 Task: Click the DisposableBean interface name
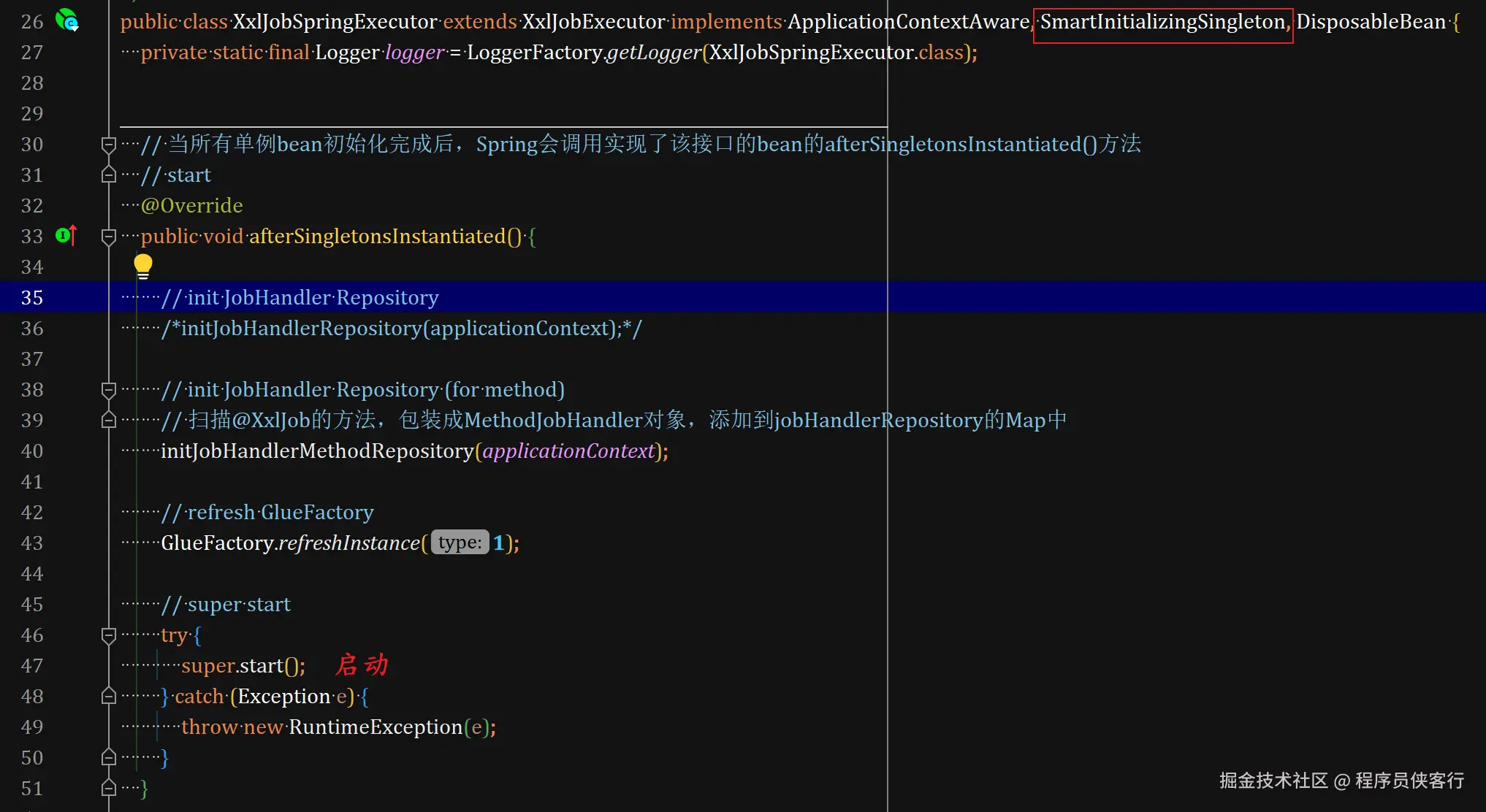pyautogui.click(x=1371, y=22)
